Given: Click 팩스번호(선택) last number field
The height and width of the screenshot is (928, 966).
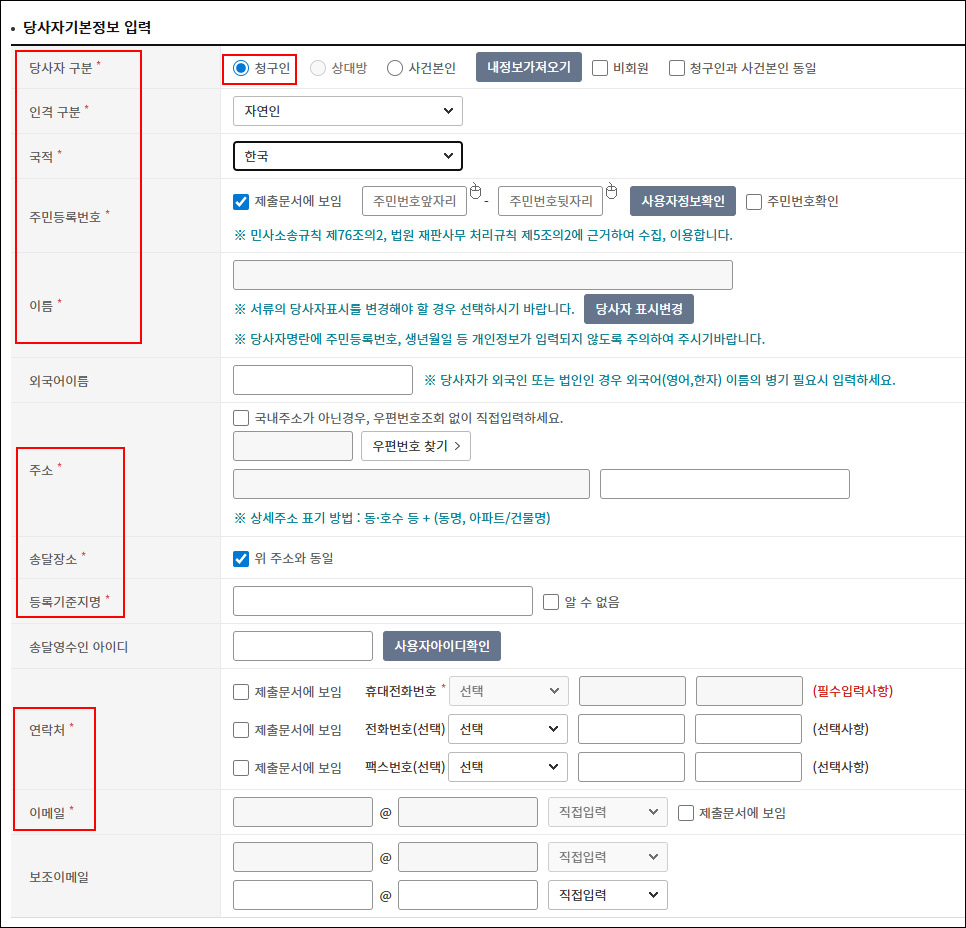Looking at the screenshot, I should click(x=748, y=767).
